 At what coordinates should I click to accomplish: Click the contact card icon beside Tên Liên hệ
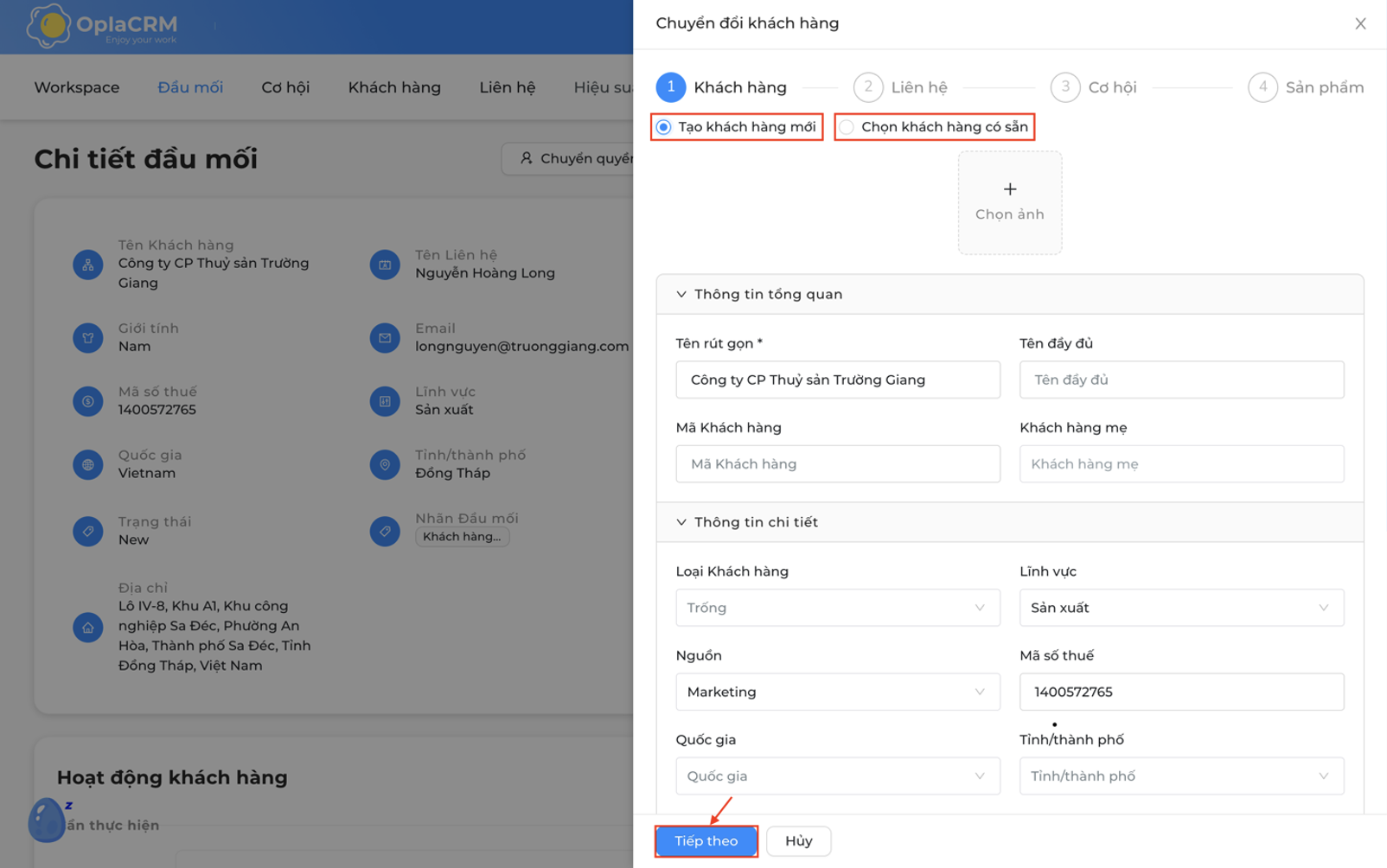[x=385, y=265]
